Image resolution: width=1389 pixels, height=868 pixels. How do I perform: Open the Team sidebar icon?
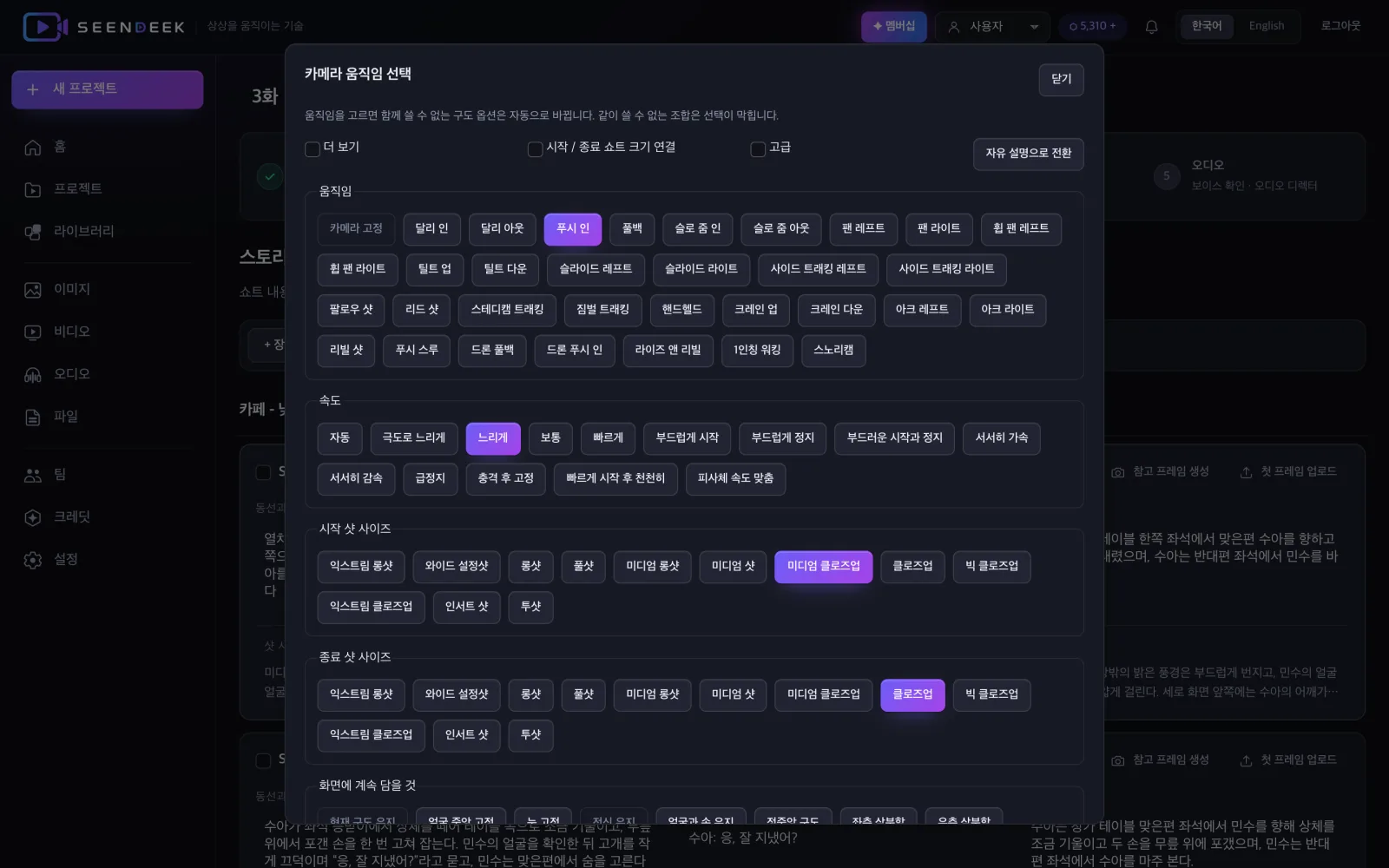click(33, 475)
